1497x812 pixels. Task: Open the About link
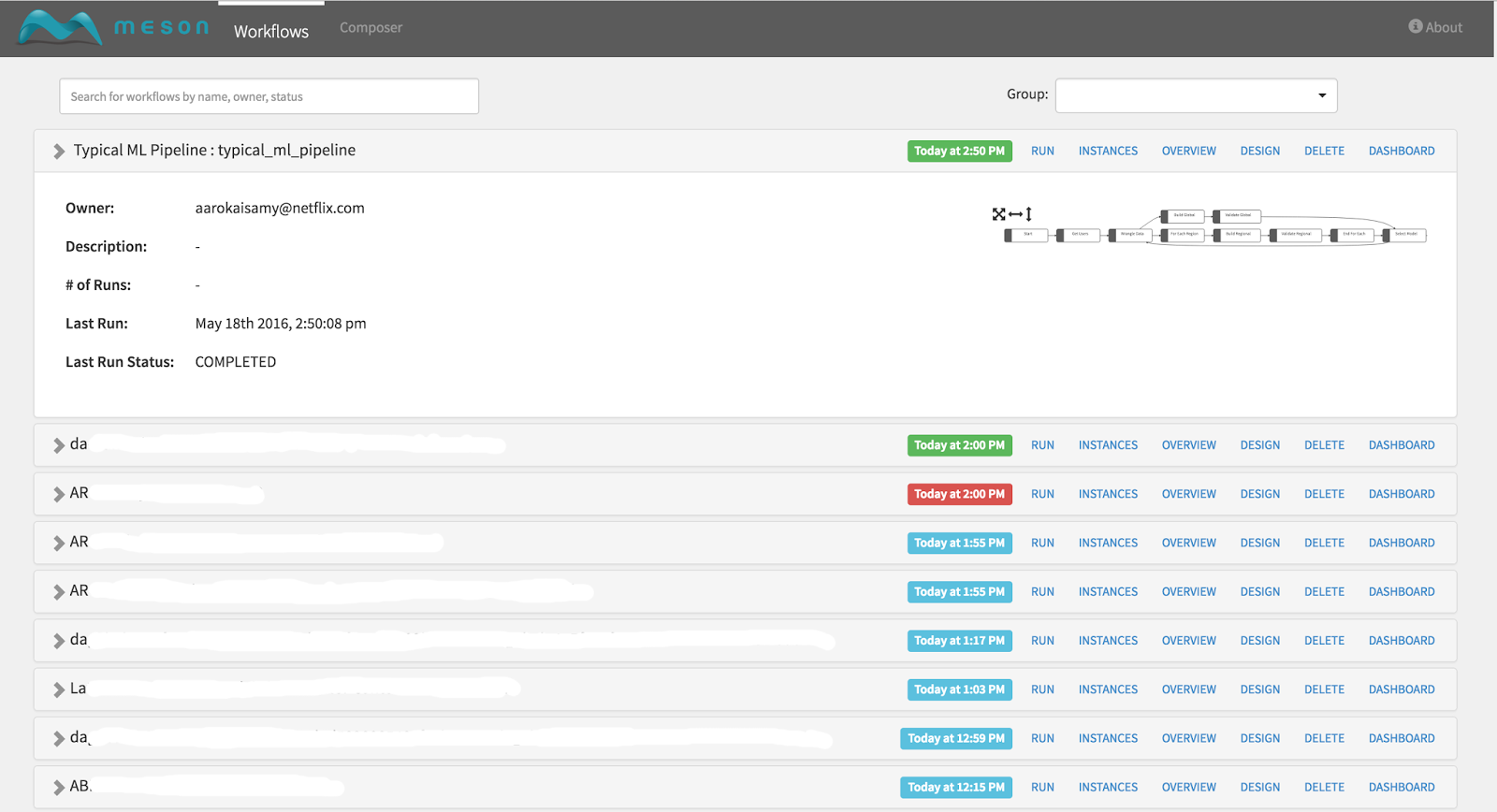(x=1435, y=27)
